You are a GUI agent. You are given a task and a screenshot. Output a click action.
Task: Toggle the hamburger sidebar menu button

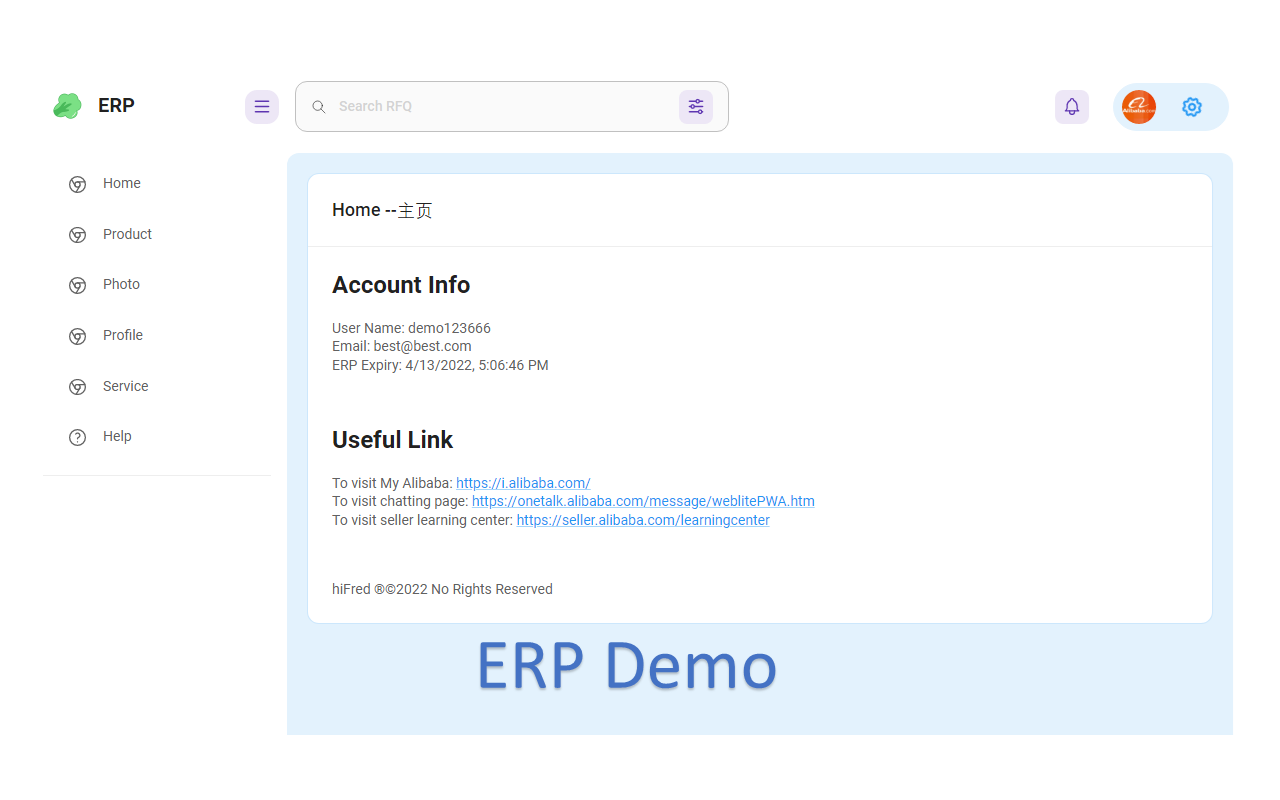point(262,107)
